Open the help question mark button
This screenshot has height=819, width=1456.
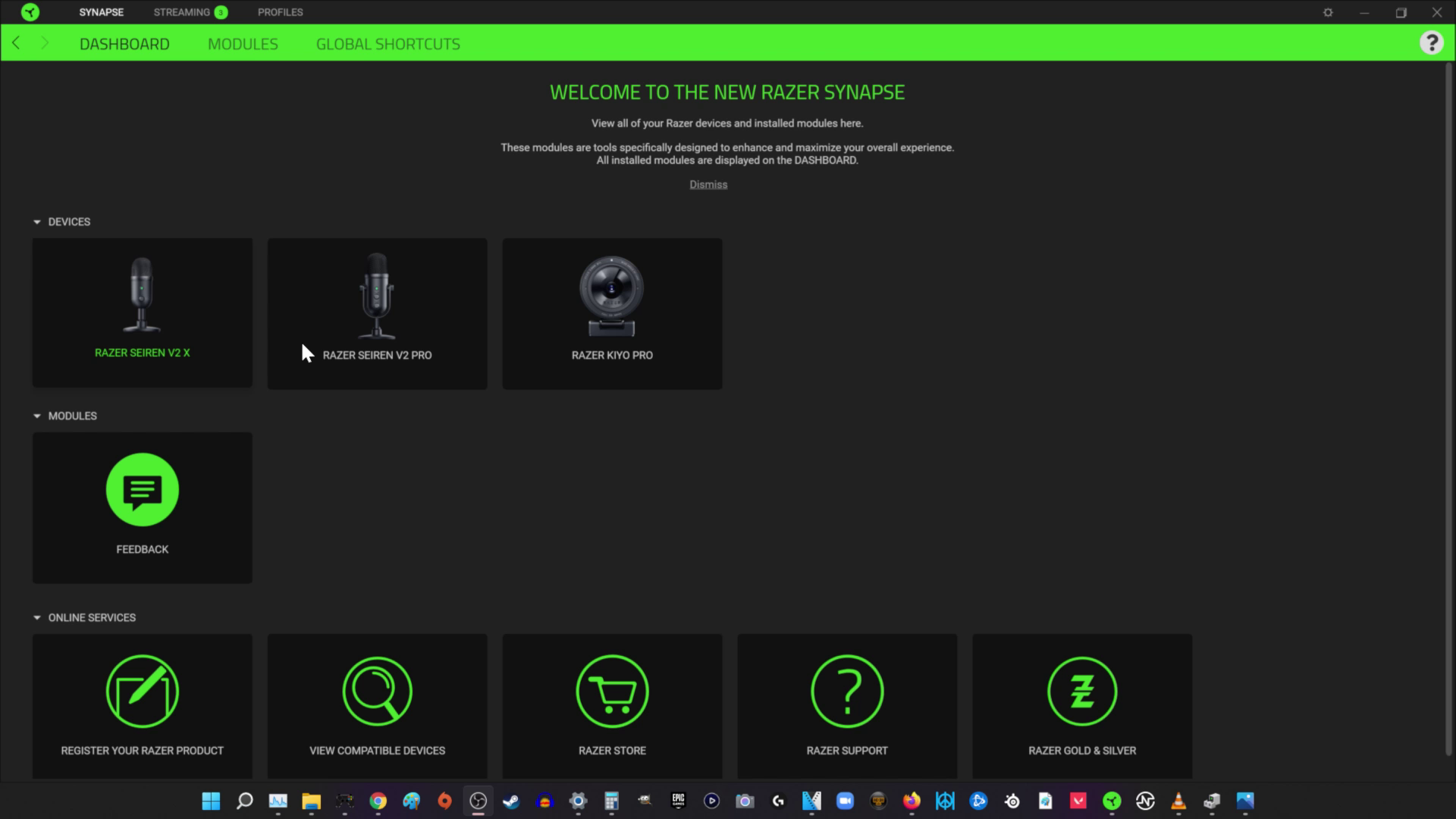[1431, 42]
